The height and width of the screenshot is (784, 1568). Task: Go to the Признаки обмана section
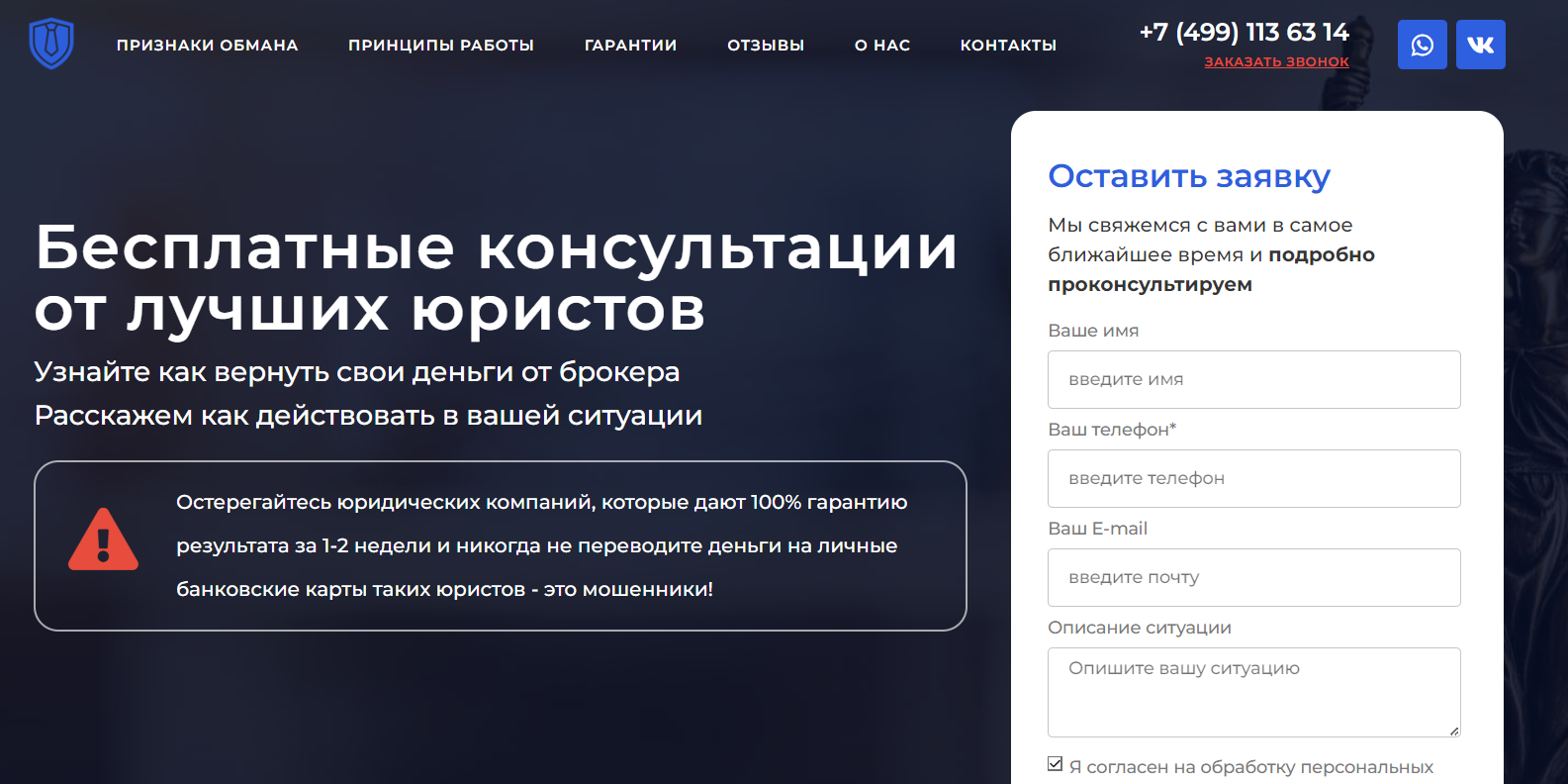point(207,46)
